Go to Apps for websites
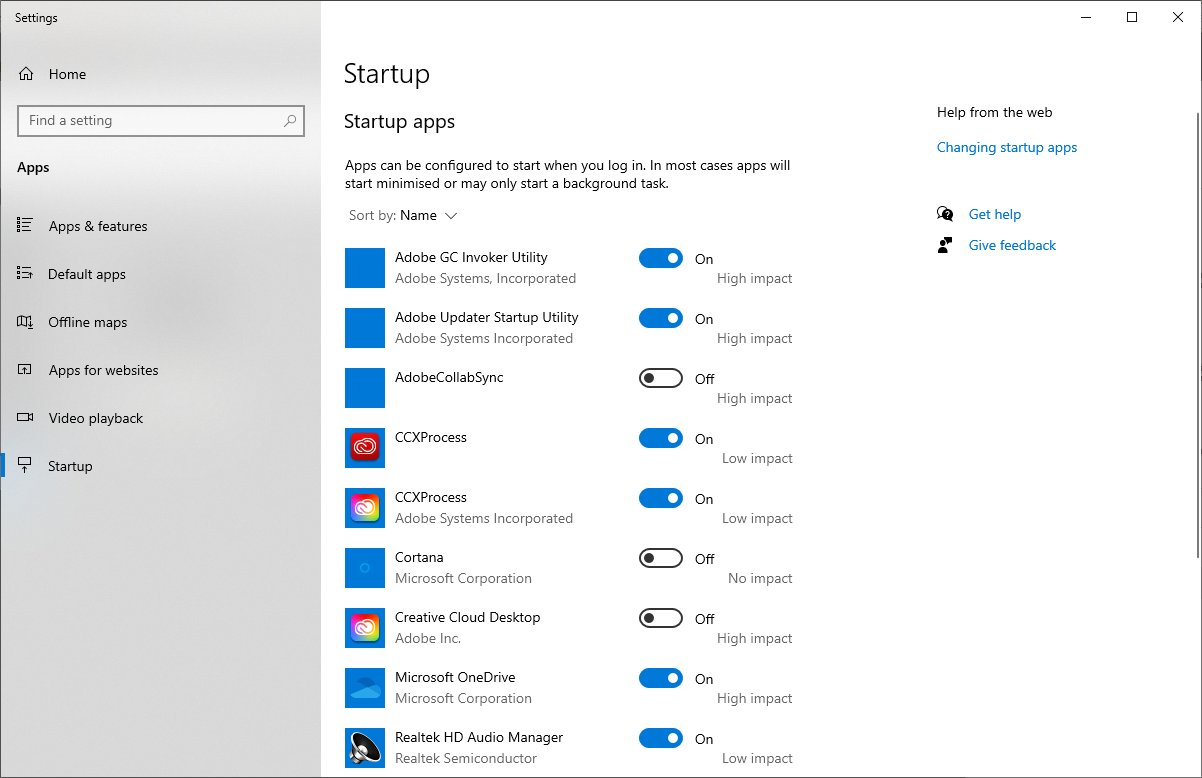This screenshot has height=778, width=1202. pos(104,369)
